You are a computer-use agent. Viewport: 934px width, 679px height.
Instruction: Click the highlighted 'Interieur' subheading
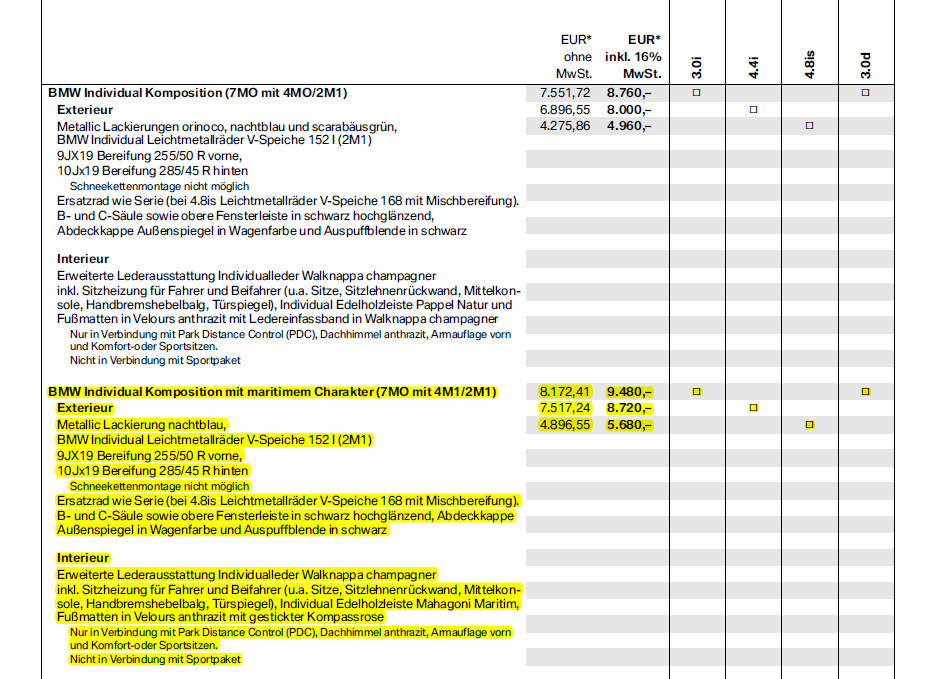(x=83, y=558)
